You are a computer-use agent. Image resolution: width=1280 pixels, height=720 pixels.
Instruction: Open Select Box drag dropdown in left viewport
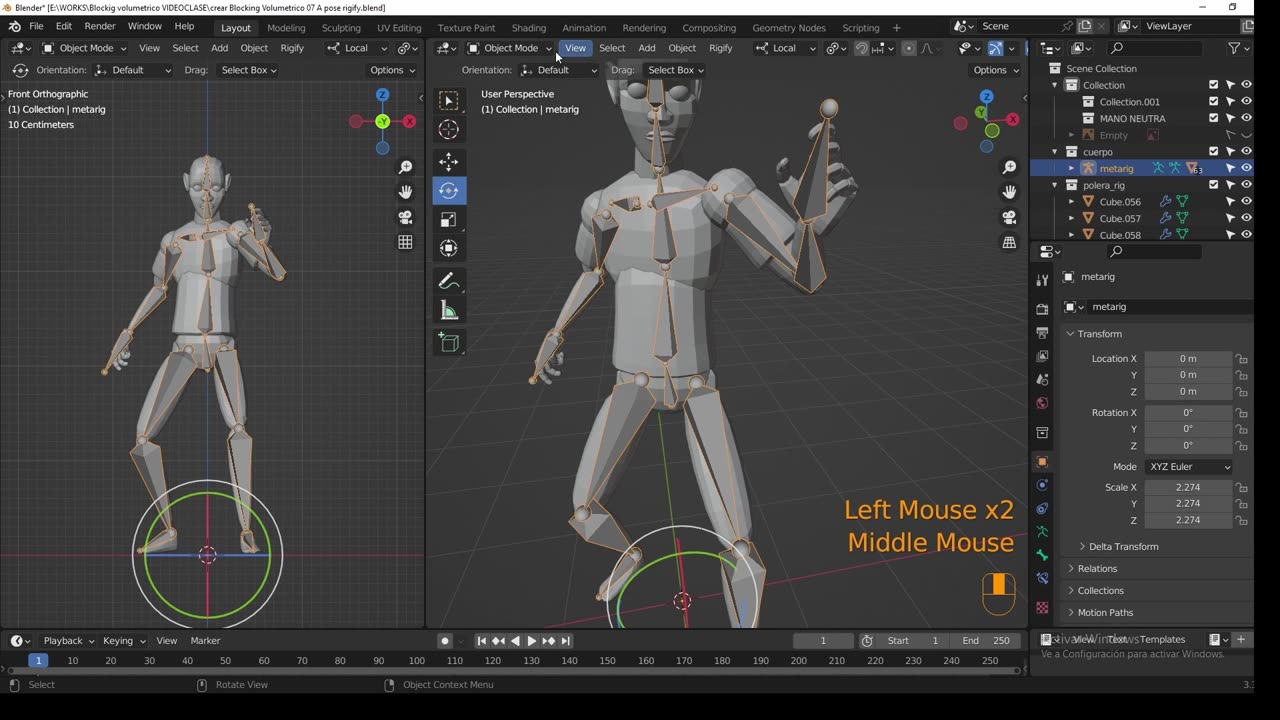pos(249,70)
